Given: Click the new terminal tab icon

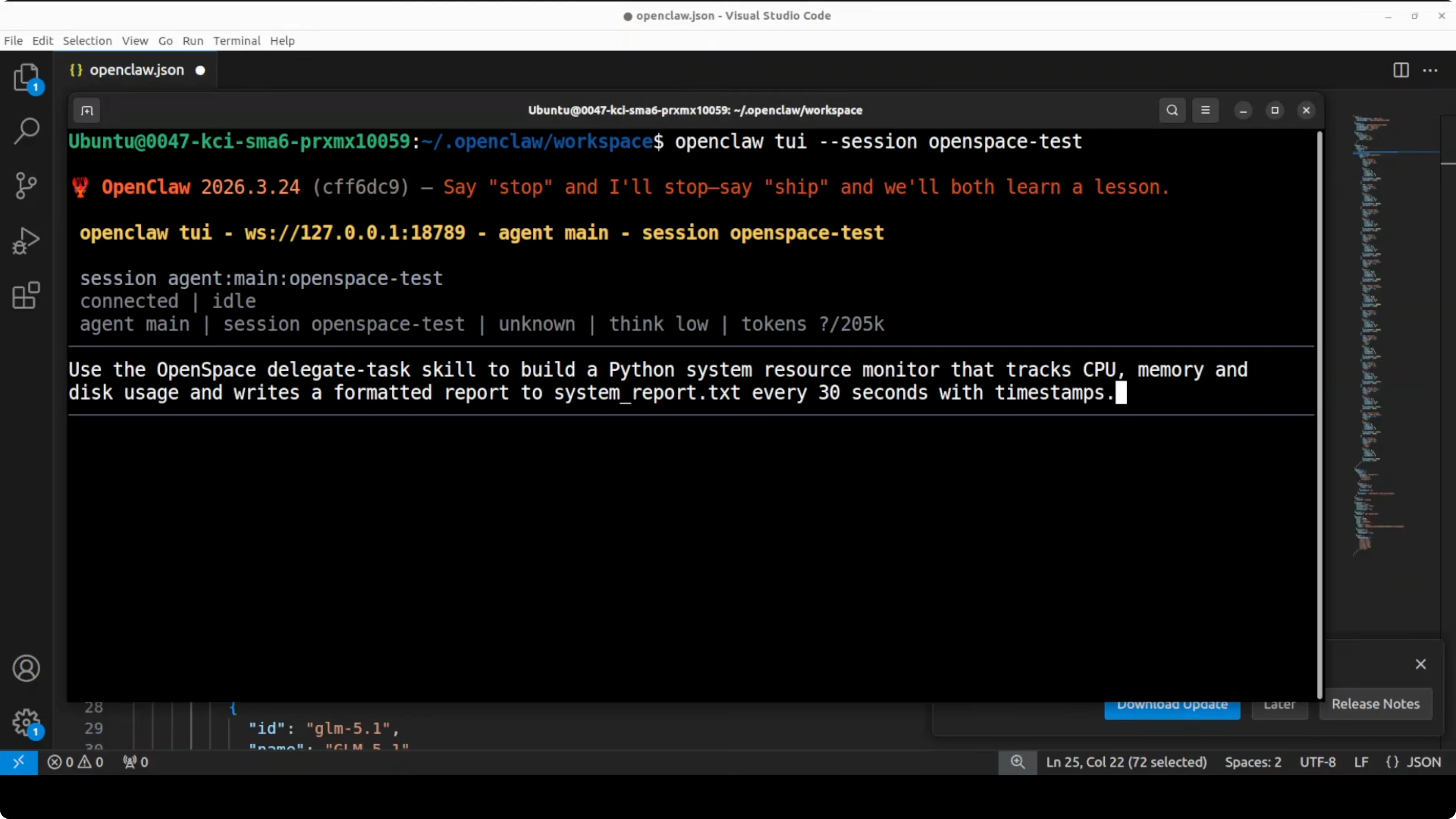Looking at the screenshot, I should pyautogui.click(x=87, y=110).
